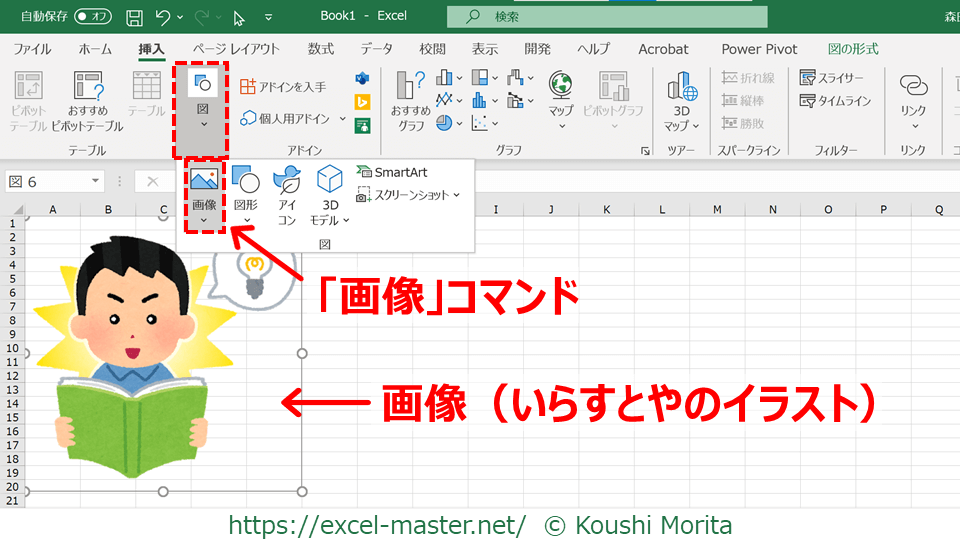This screenshot has height=540, width=960.
Task: Select column header K
Action: pyautogui.click(x=608, y=210)
